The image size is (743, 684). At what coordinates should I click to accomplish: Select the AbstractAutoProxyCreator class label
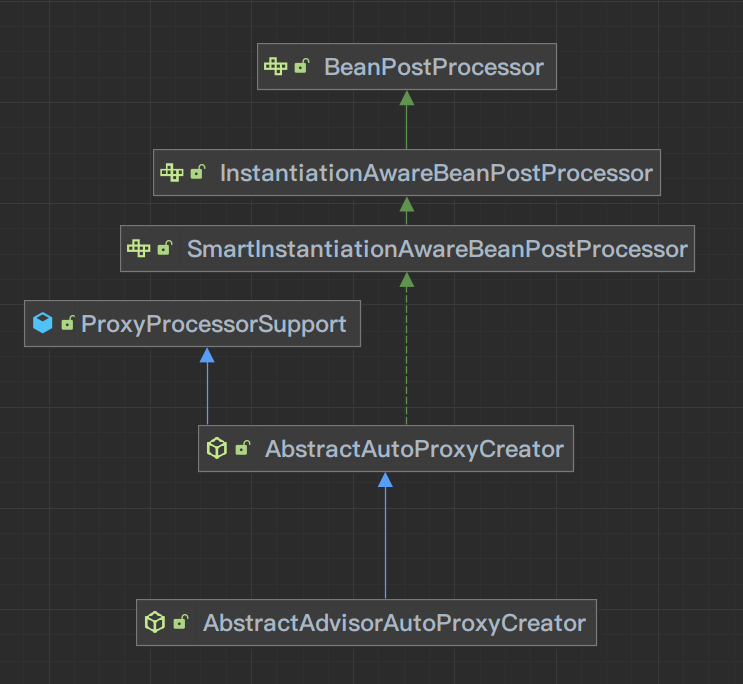click(414, 449)
